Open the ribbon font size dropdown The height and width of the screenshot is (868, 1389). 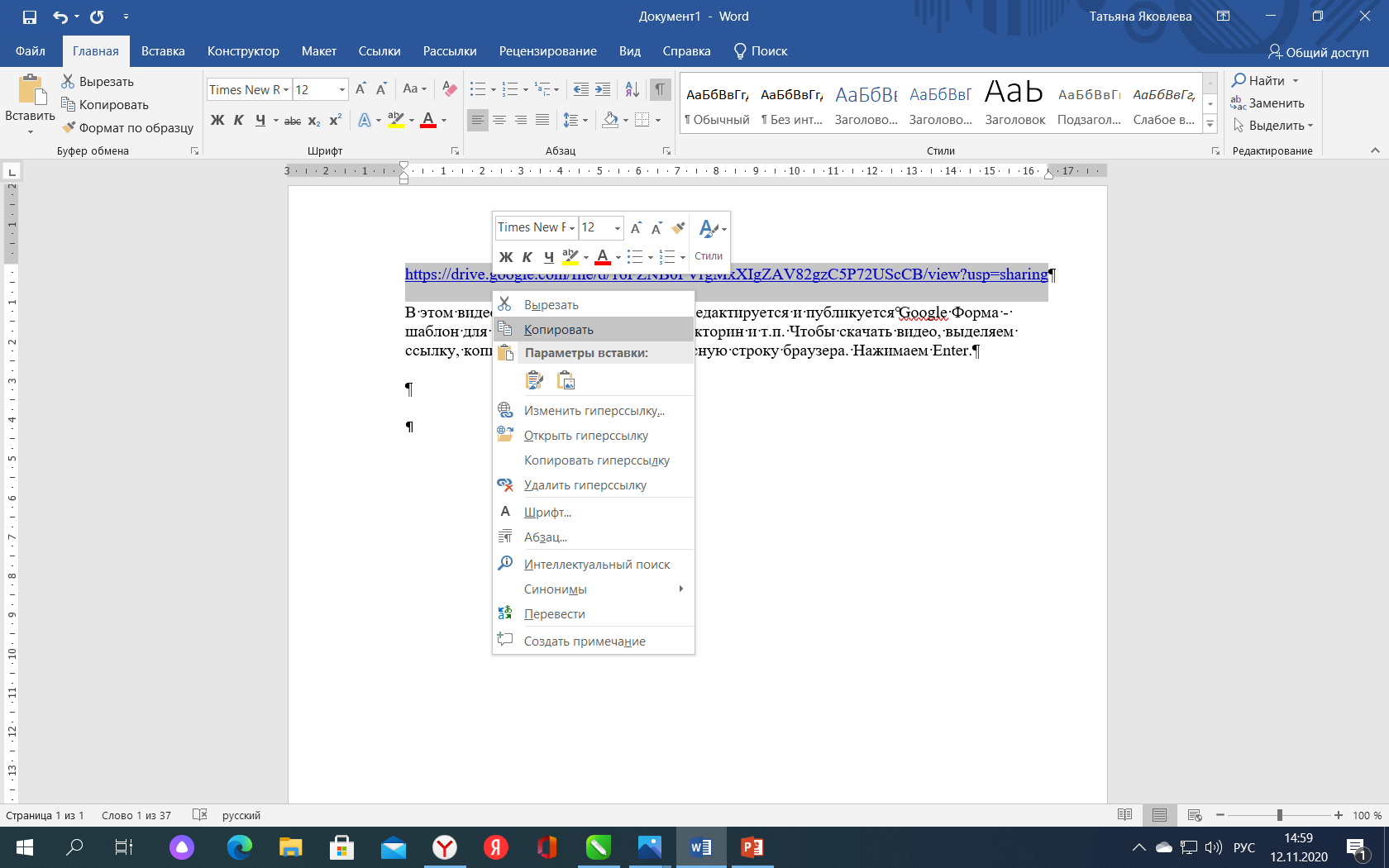(x=341, y=89)
